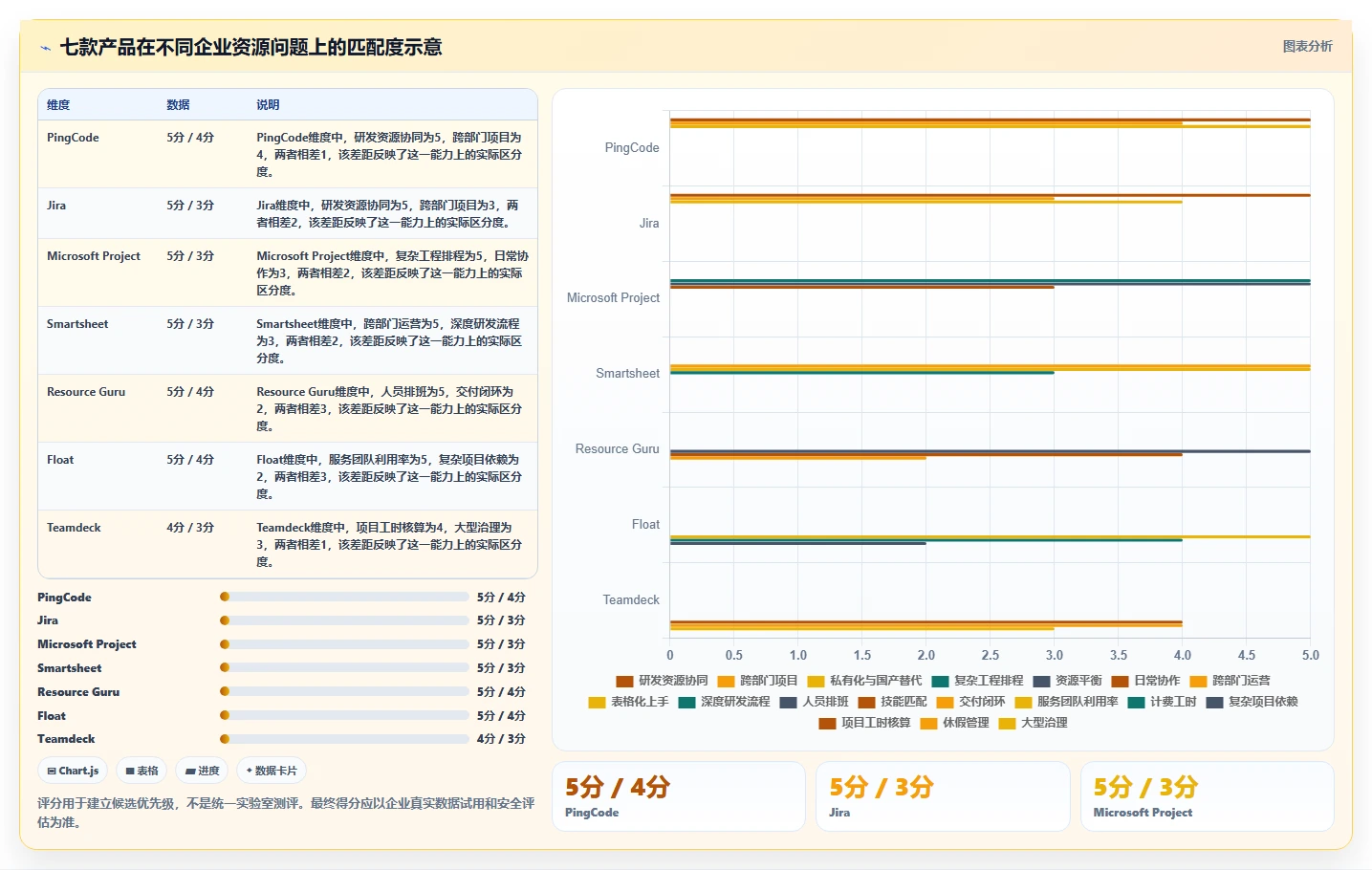Click the 技能匹配 legend color swatch
1372x870 pixels.
(866, 703)
